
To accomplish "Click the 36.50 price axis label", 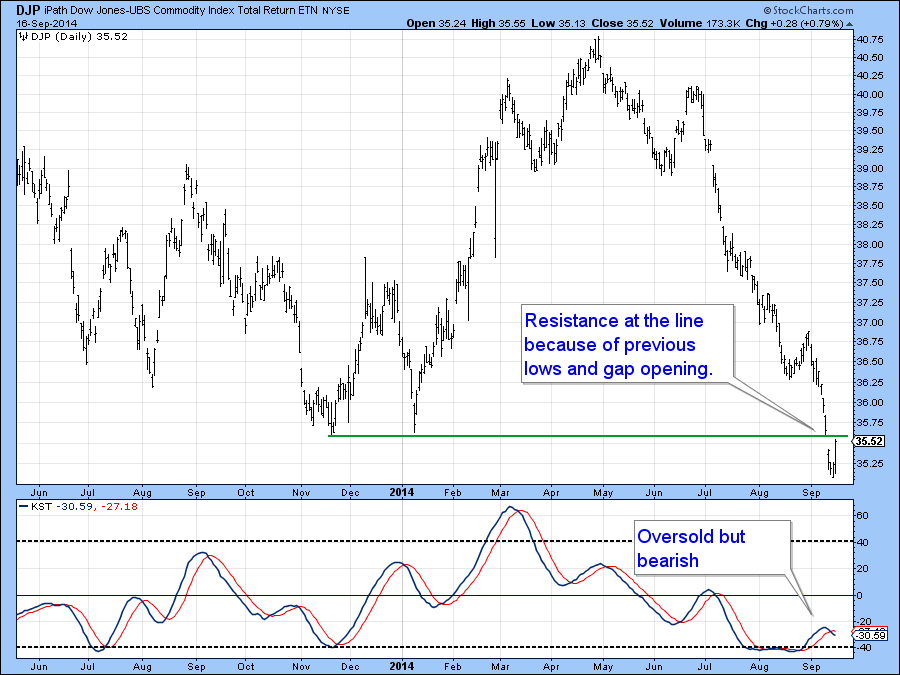I will point(869,362).
